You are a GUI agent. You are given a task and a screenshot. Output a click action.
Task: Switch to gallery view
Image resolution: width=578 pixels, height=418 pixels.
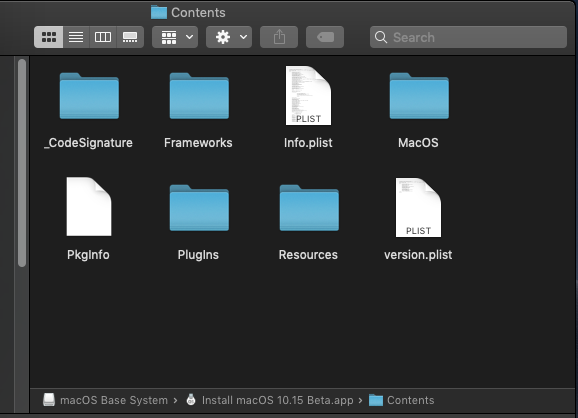click(130, 37)
